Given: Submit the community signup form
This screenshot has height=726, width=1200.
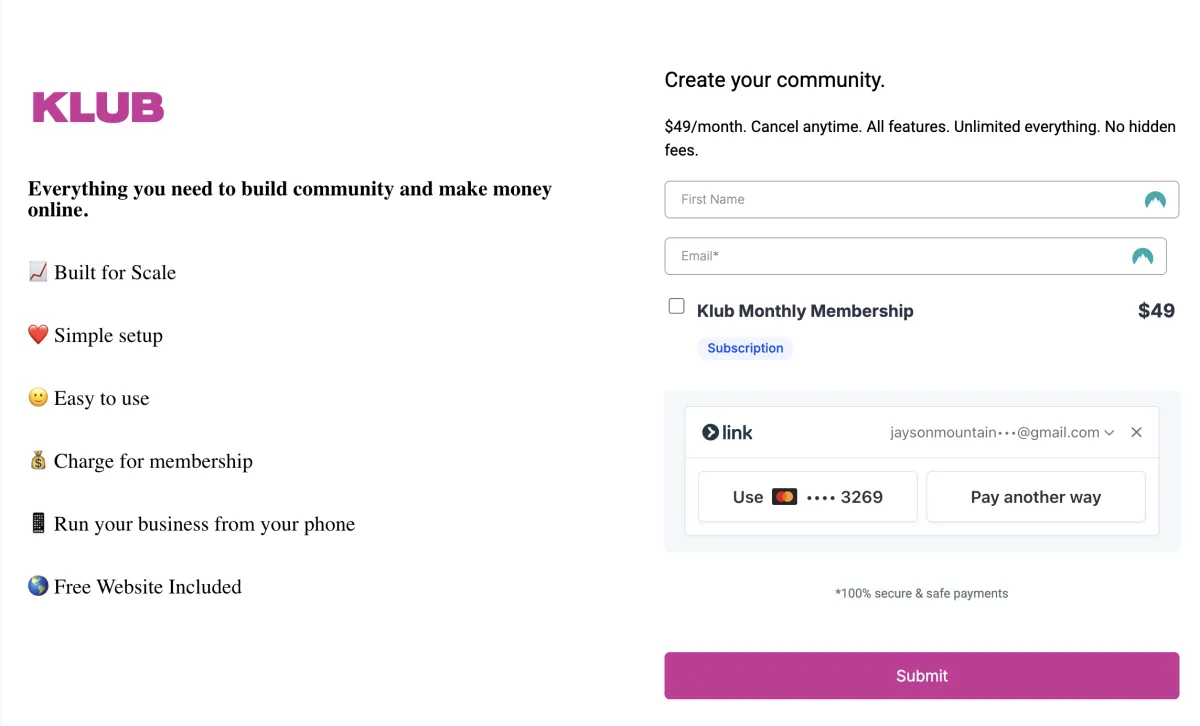Looking at the screenshot, I should tap(922, 676).
